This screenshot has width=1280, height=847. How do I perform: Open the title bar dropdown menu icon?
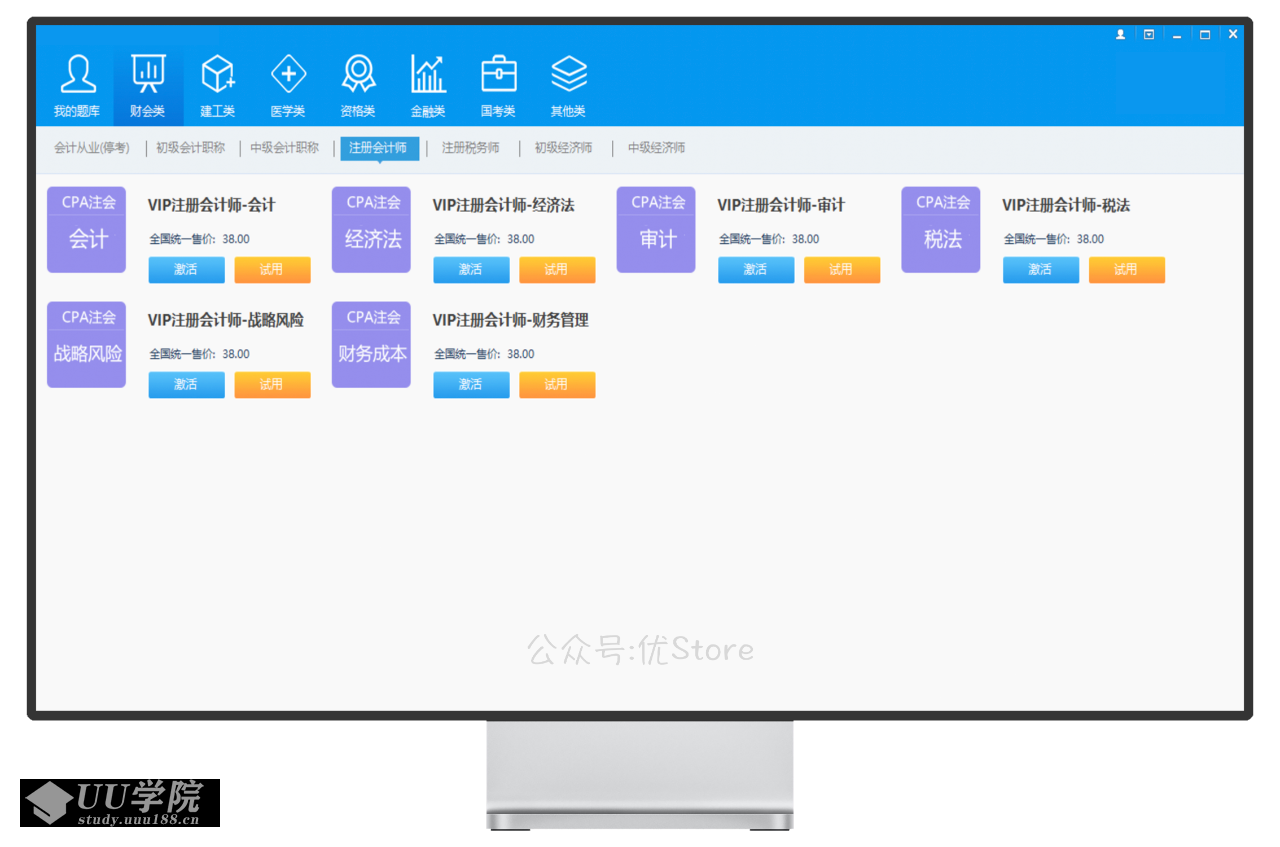1149,34
